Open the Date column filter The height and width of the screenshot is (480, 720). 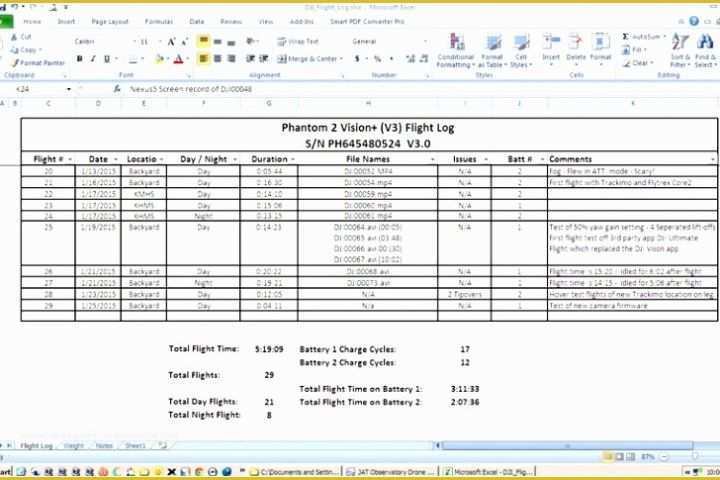coord(116,159)
